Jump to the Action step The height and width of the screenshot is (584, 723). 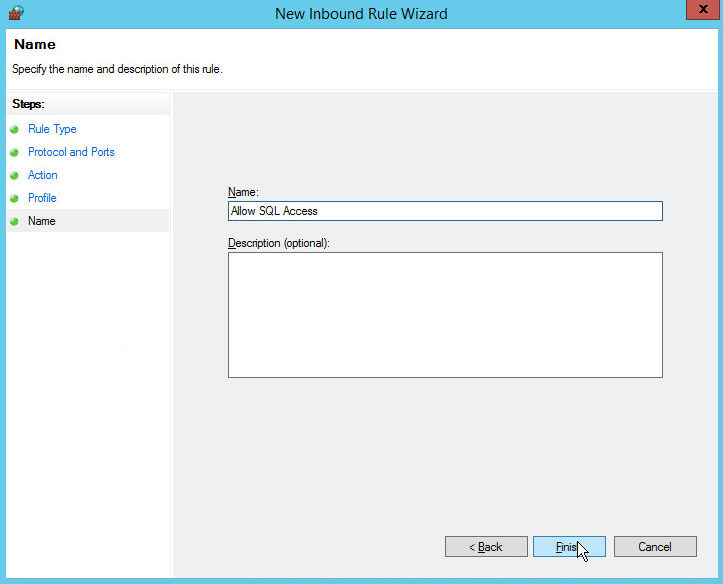(43, 175)
